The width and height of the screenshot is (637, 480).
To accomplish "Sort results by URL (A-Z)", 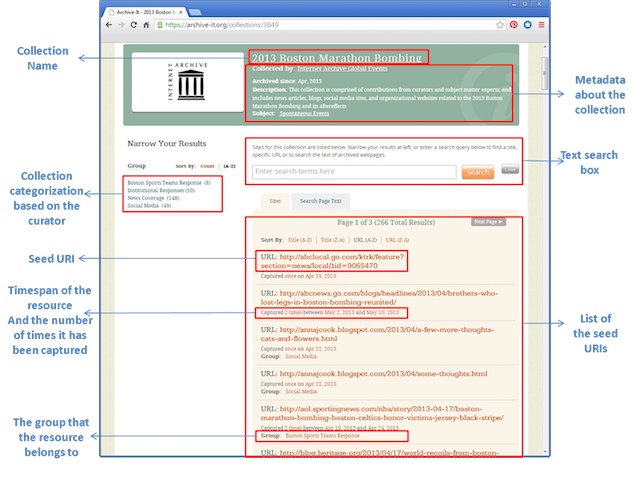I will pyautogui.click(x=365, y=240).
